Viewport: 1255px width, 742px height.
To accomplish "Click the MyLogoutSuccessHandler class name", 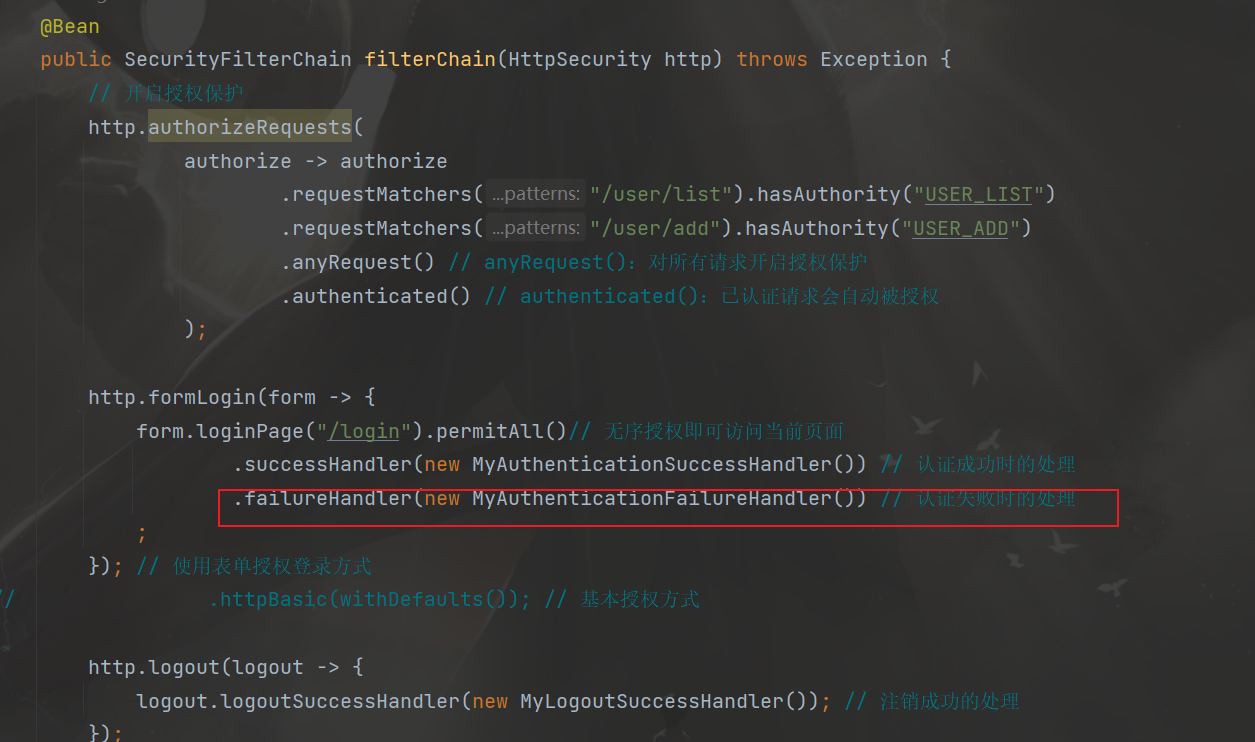I will click(x=652, y=701).
